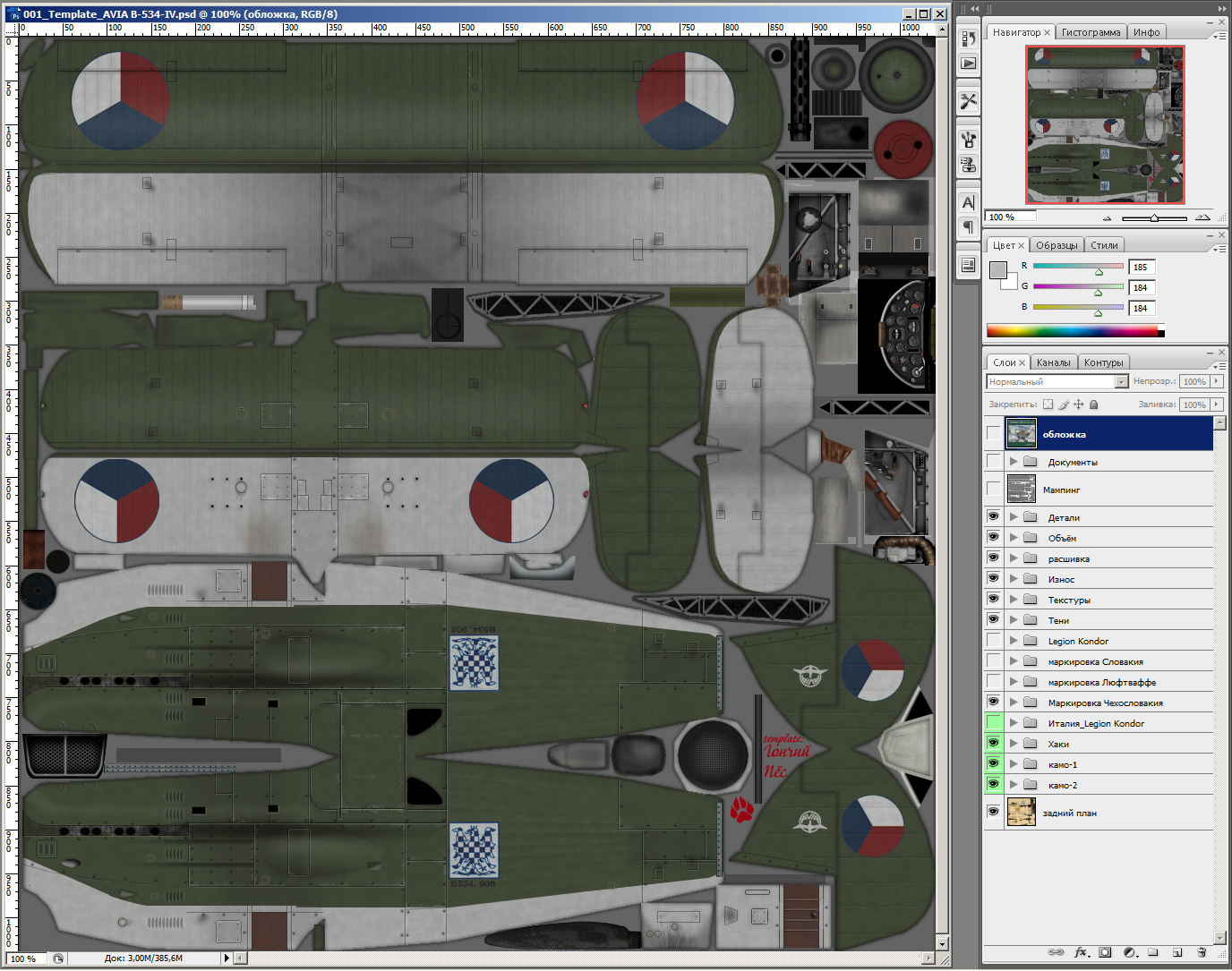Open the opacity Непрозр. slider arrow
1232x971 pixels.
(1217, 382)
